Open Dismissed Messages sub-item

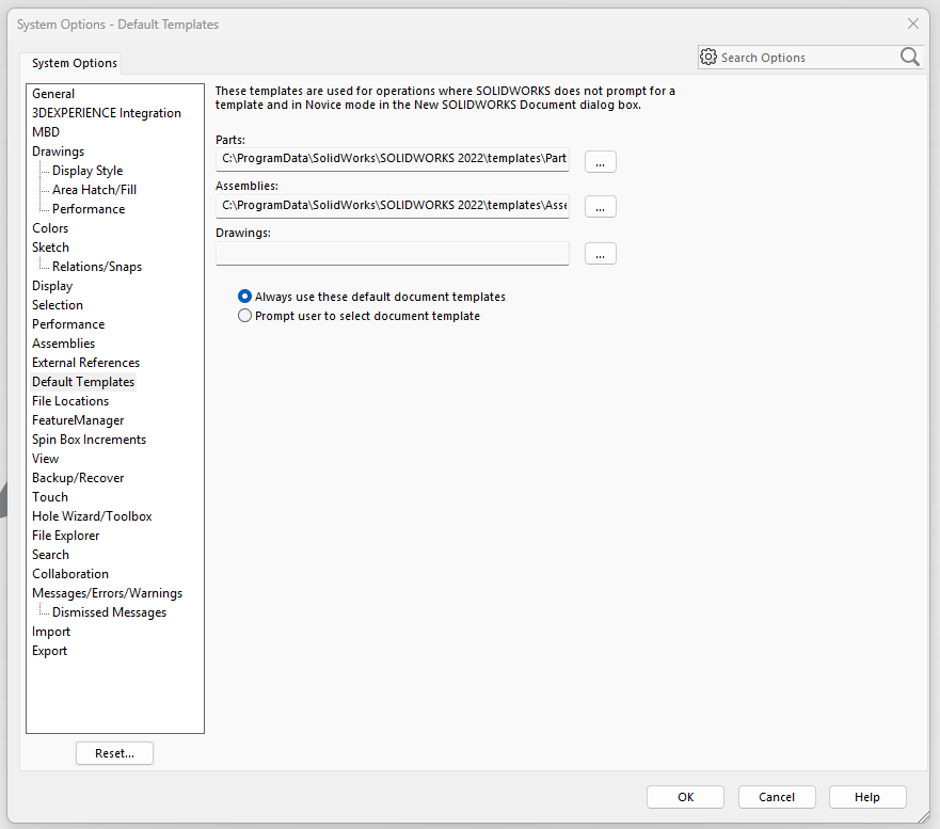point(109,611)
